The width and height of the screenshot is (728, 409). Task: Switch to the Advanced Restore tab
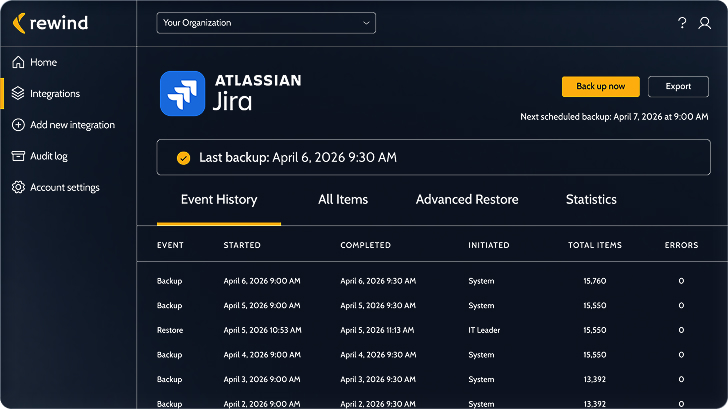(467, 200)
